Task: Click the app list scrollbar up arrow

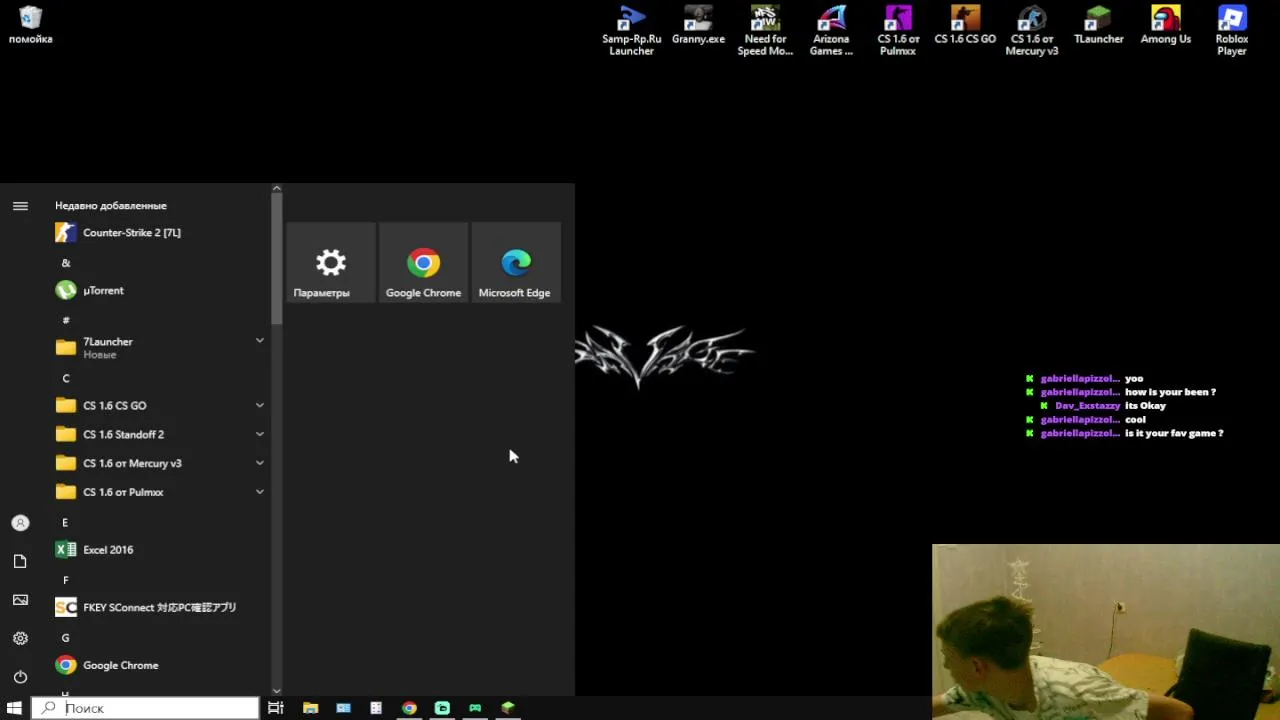Action: [x=277, y=188]
